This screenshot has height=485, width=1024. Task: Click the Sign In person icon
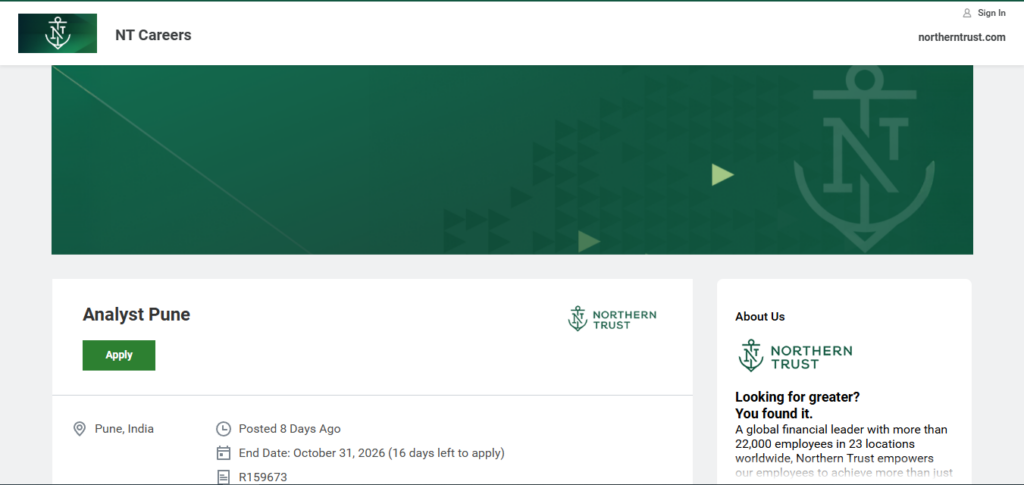[967, 13]
